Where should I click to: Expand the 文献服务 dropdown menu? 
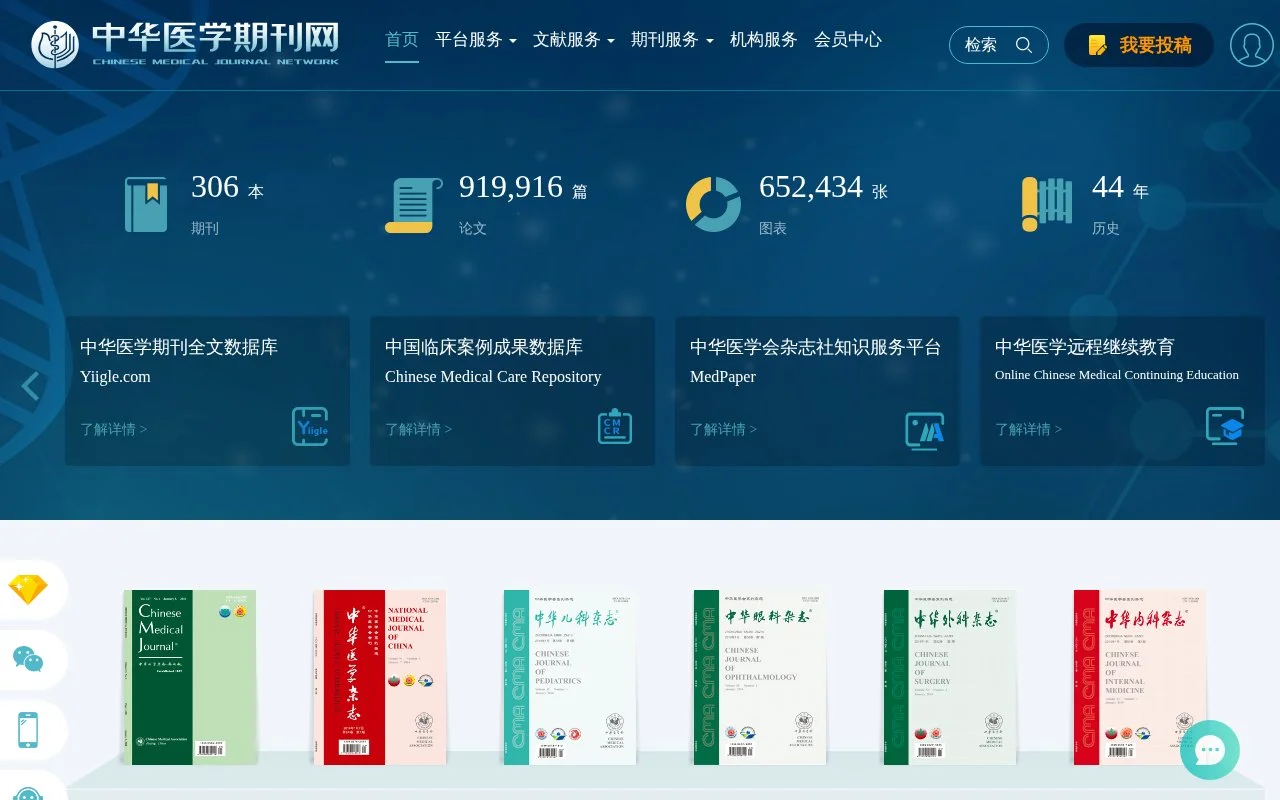[574, 40]
